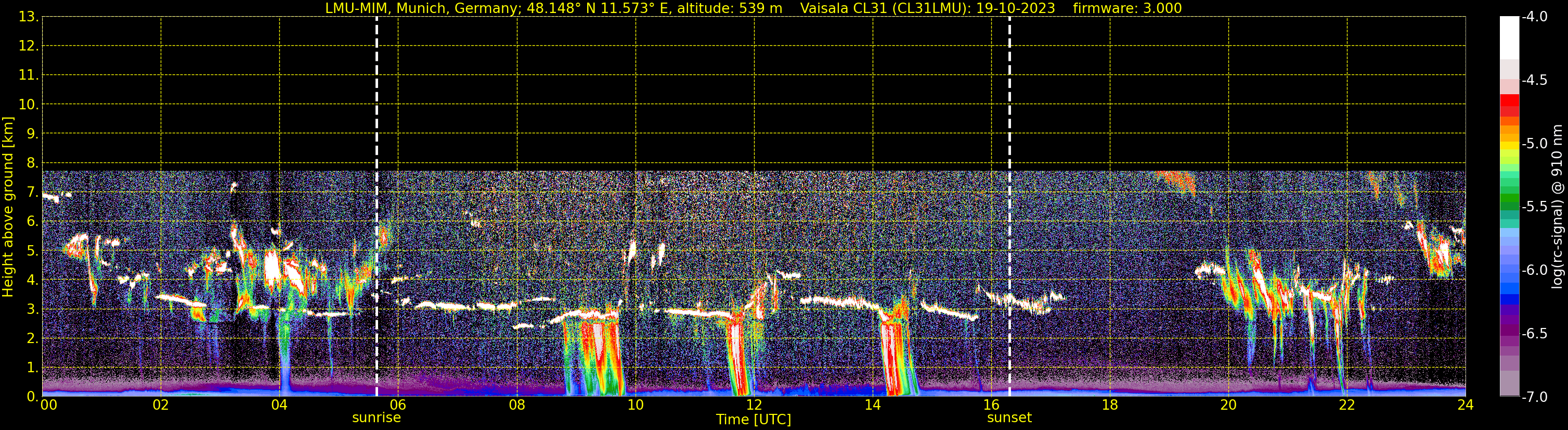Click the 22 tick label on time axis
The image size is (1568, 430).
click(x=1347, y=406)
